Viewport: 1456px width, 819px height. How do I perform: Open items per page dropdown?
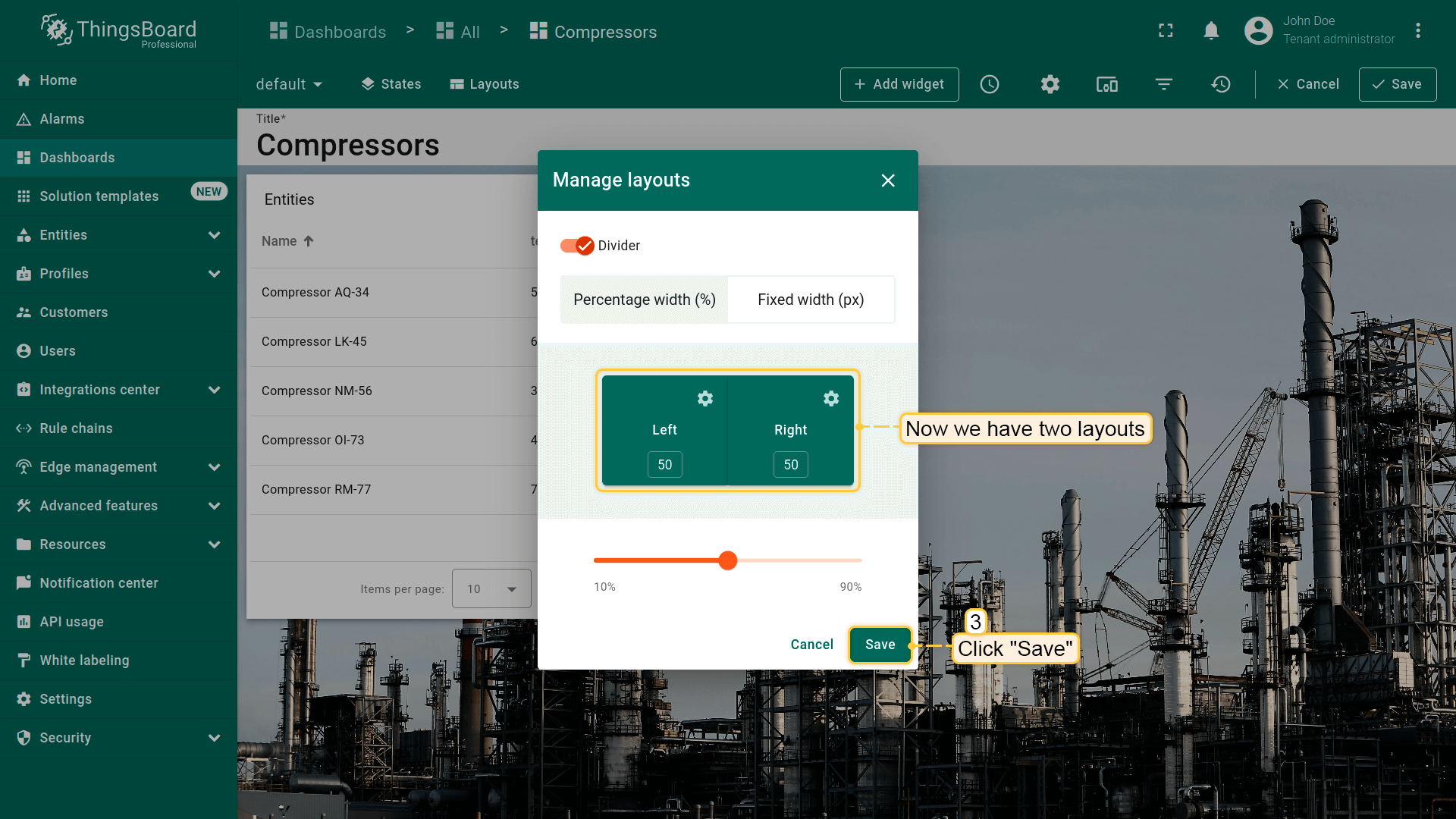tap(491, 588)
